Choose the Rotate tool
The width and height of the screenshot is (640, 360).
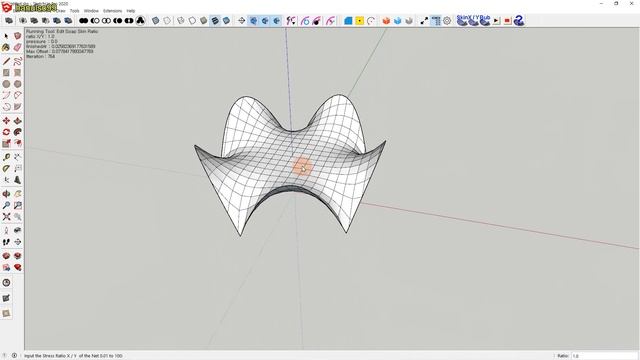point(6,132)
